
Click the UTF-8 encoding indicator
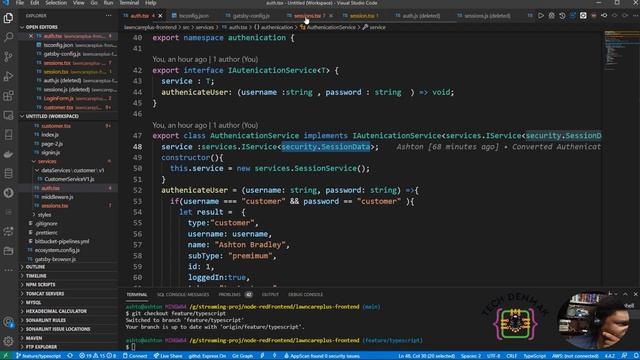tap(493, 356)
